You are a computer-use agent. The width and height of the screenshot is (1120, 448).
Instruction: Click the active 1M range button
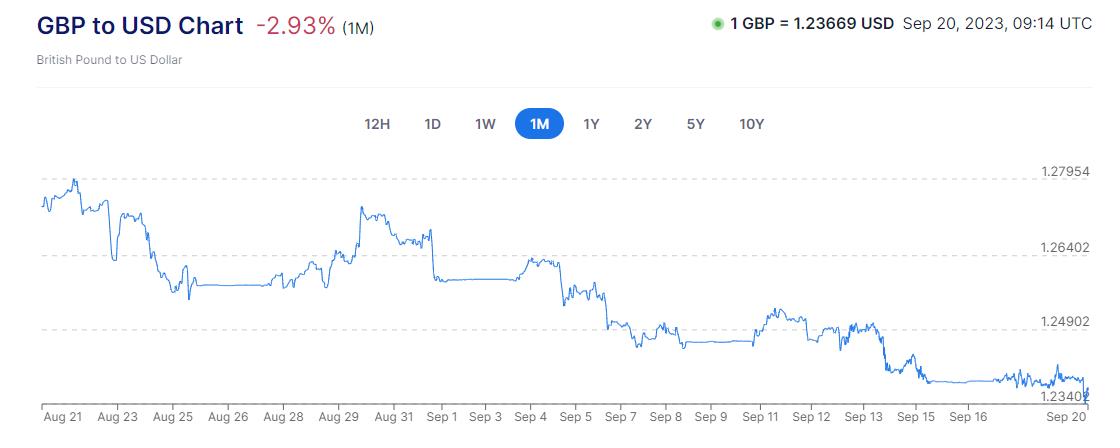pos(539,124)
